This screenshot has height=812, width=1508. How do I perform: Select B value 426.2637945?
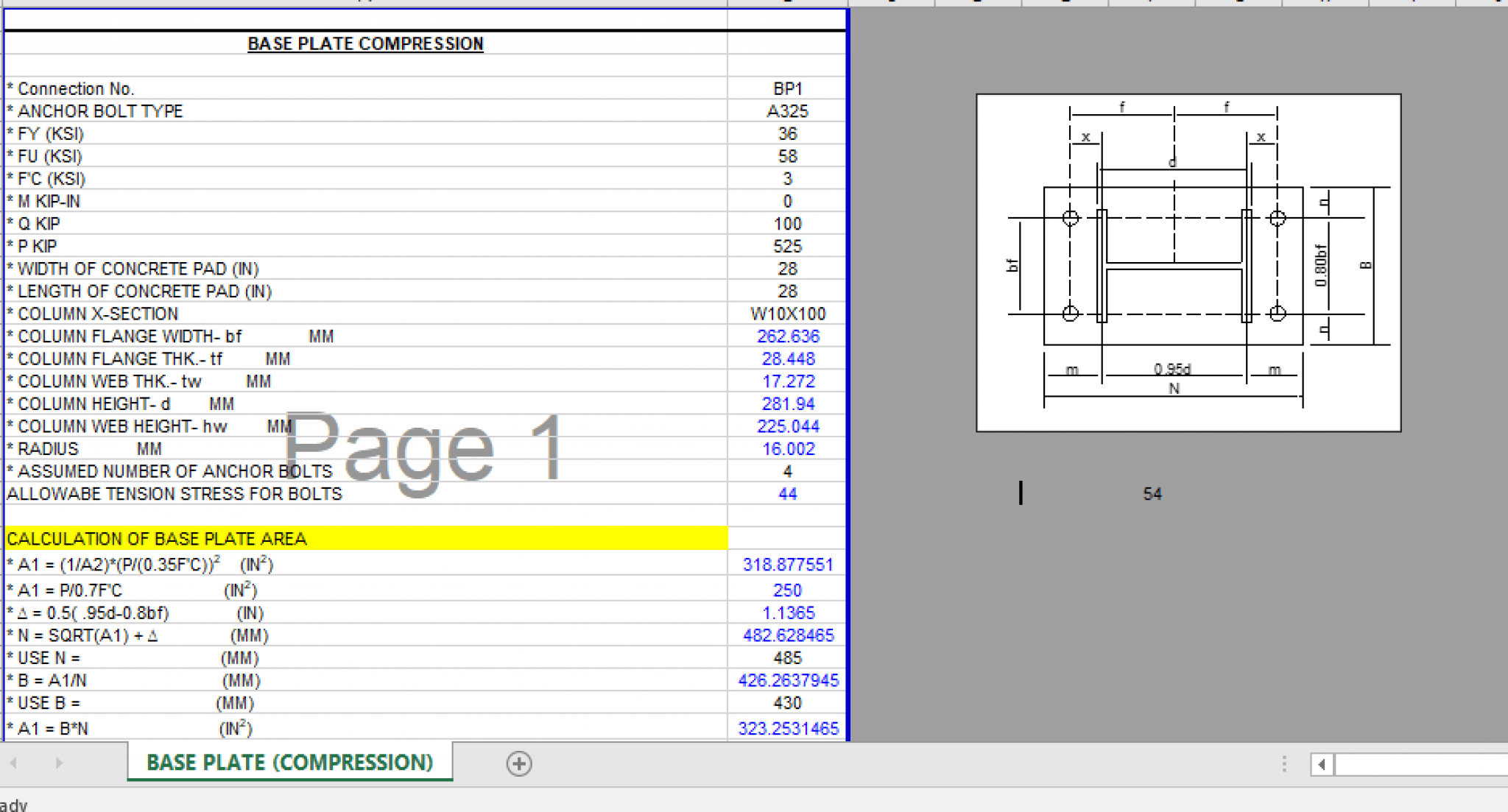[787, 679]
